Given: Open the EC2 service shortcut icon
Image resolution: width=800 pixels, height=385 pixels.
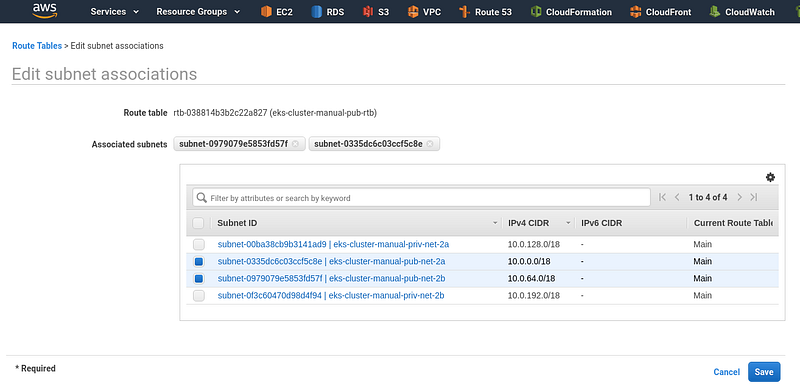Looking at the screenshot, I should [266, 12].
